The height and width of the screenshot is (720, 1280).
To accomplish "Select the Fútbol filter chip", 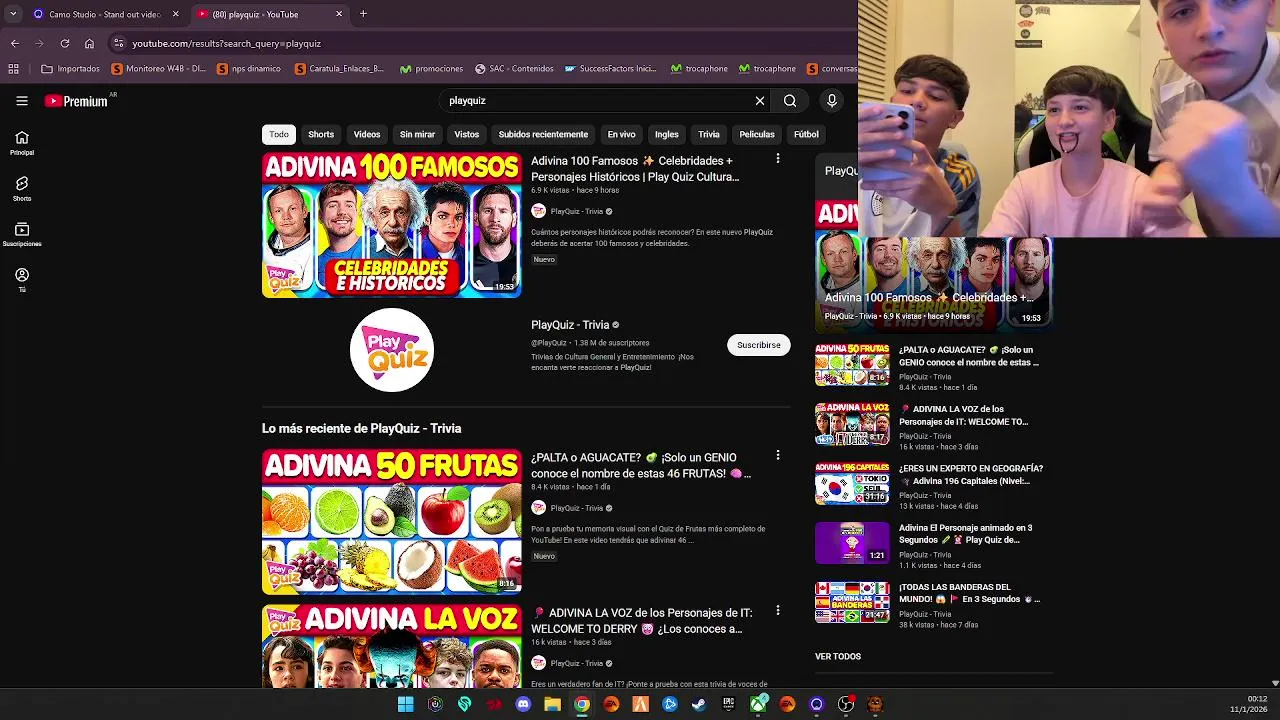I will pyautogui.click(x=806, y=134).
